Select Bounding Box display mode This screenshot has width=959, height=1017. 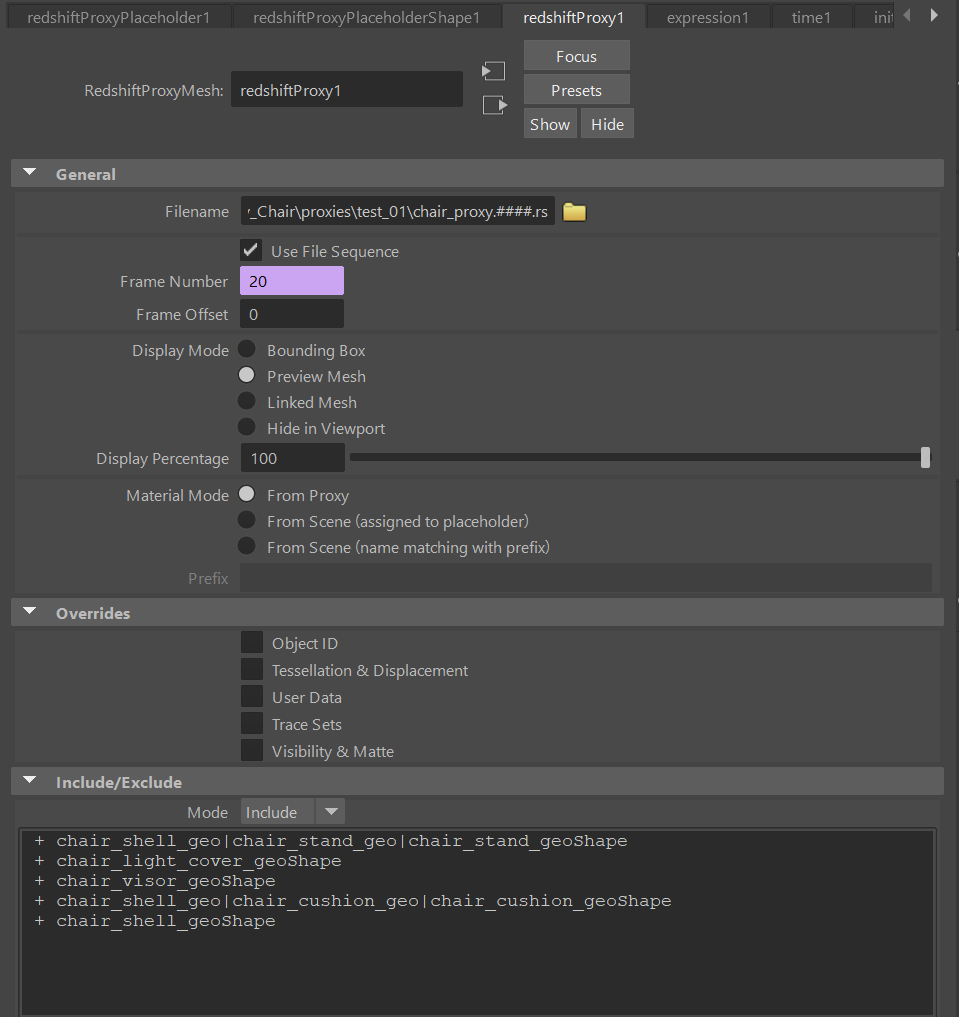point(246,349)
